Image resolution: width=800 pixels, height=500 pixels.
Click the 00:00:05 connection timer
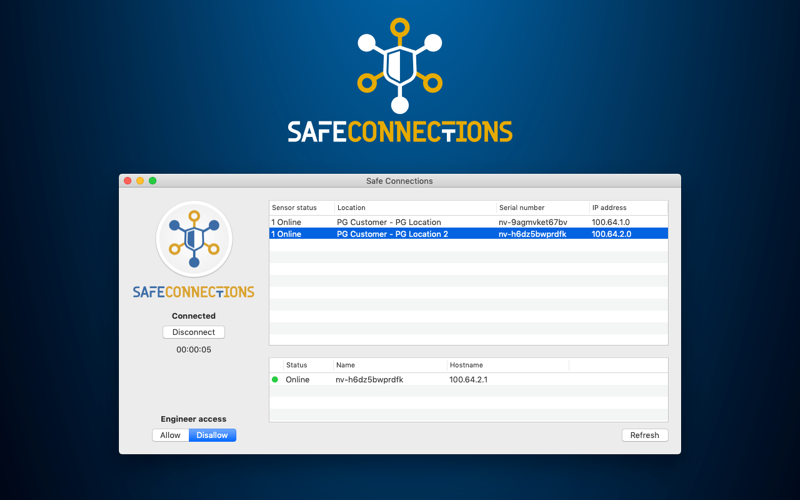pos(194,349)
